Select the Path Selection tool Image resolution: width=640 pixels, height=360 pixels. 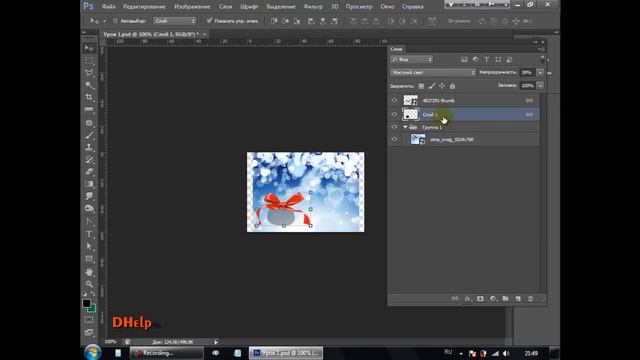[89, 247]
